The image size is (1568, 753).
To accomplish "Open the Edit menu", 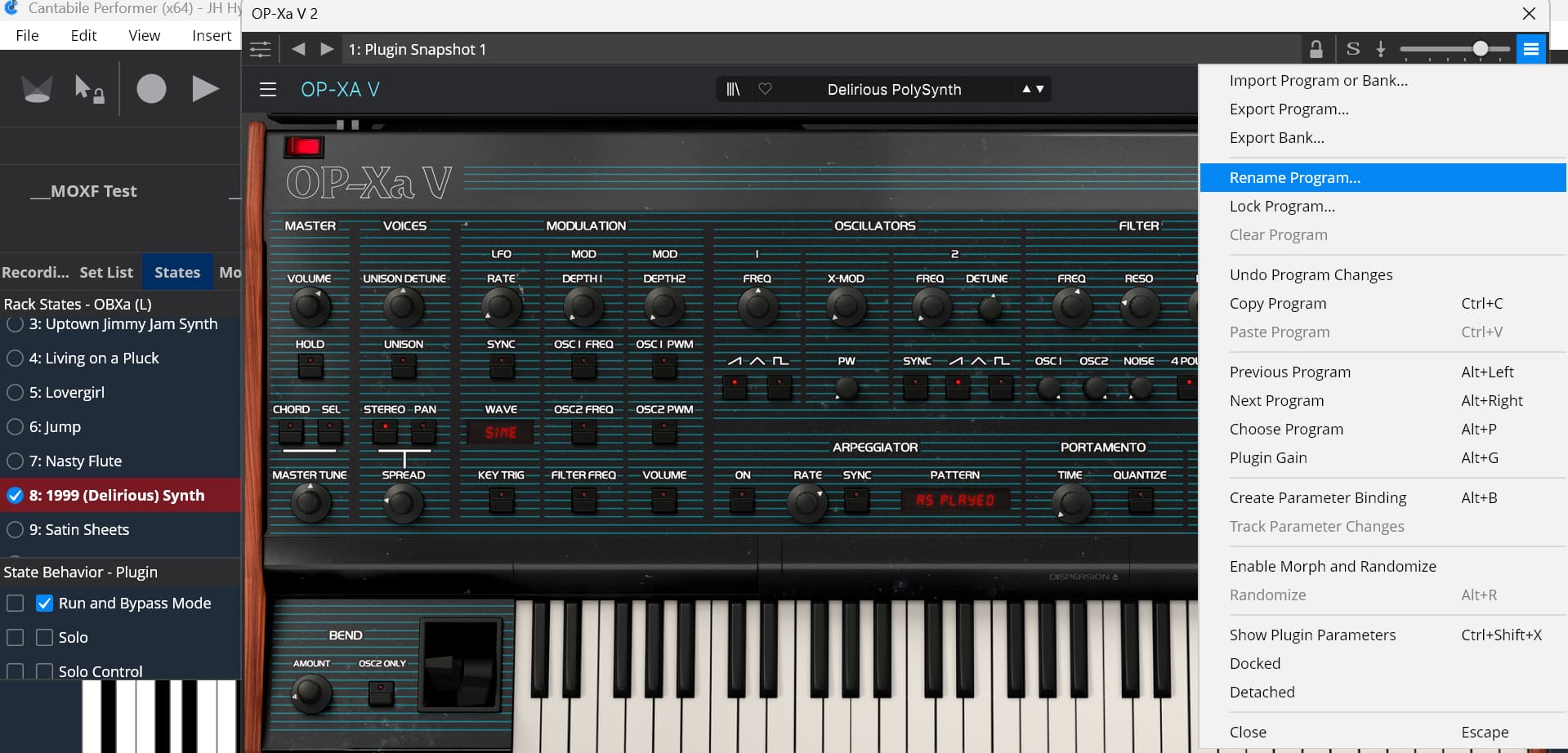I will [x=83, y=35].
